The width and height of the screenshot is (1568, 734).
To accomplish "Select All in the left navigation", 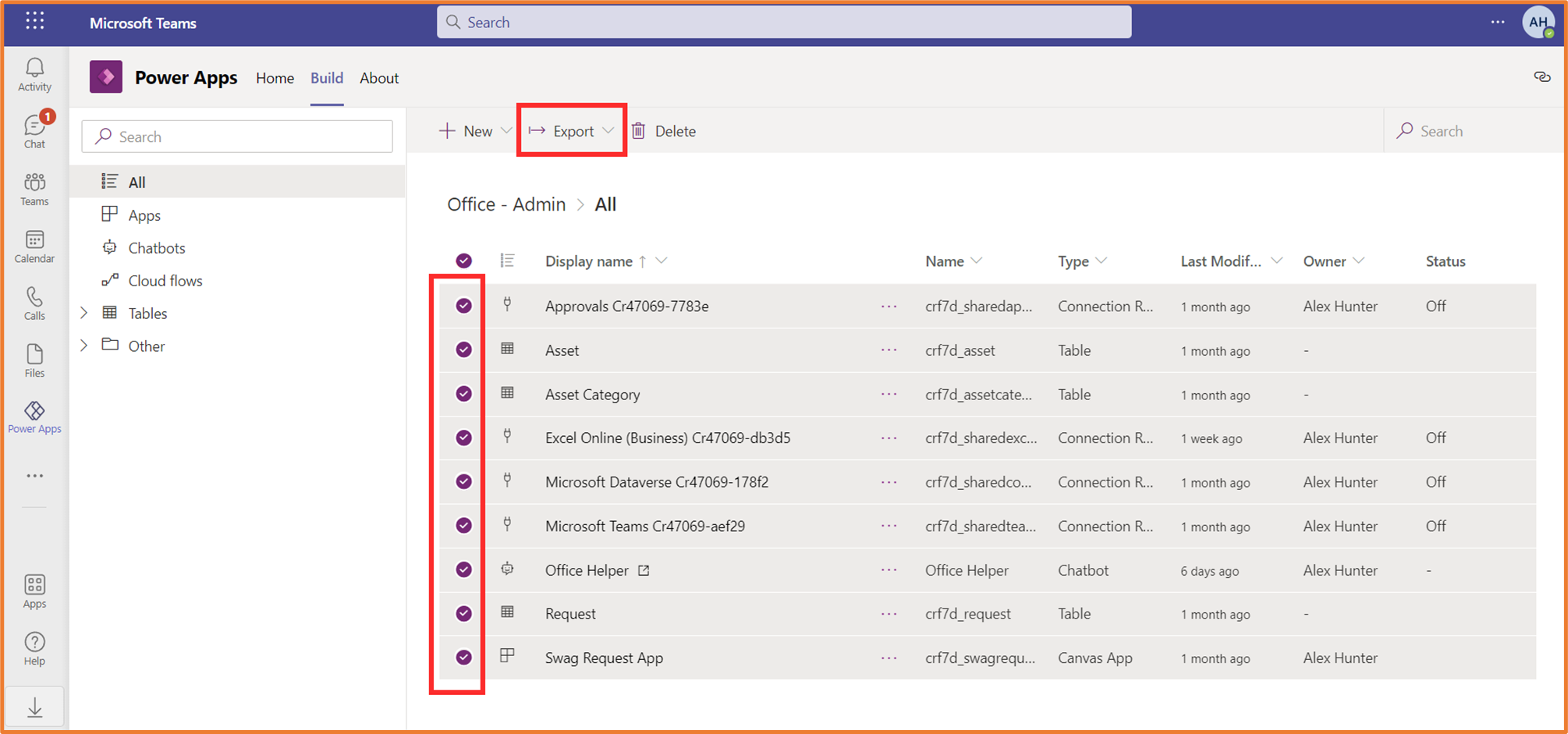I will [x=237, y=182].
